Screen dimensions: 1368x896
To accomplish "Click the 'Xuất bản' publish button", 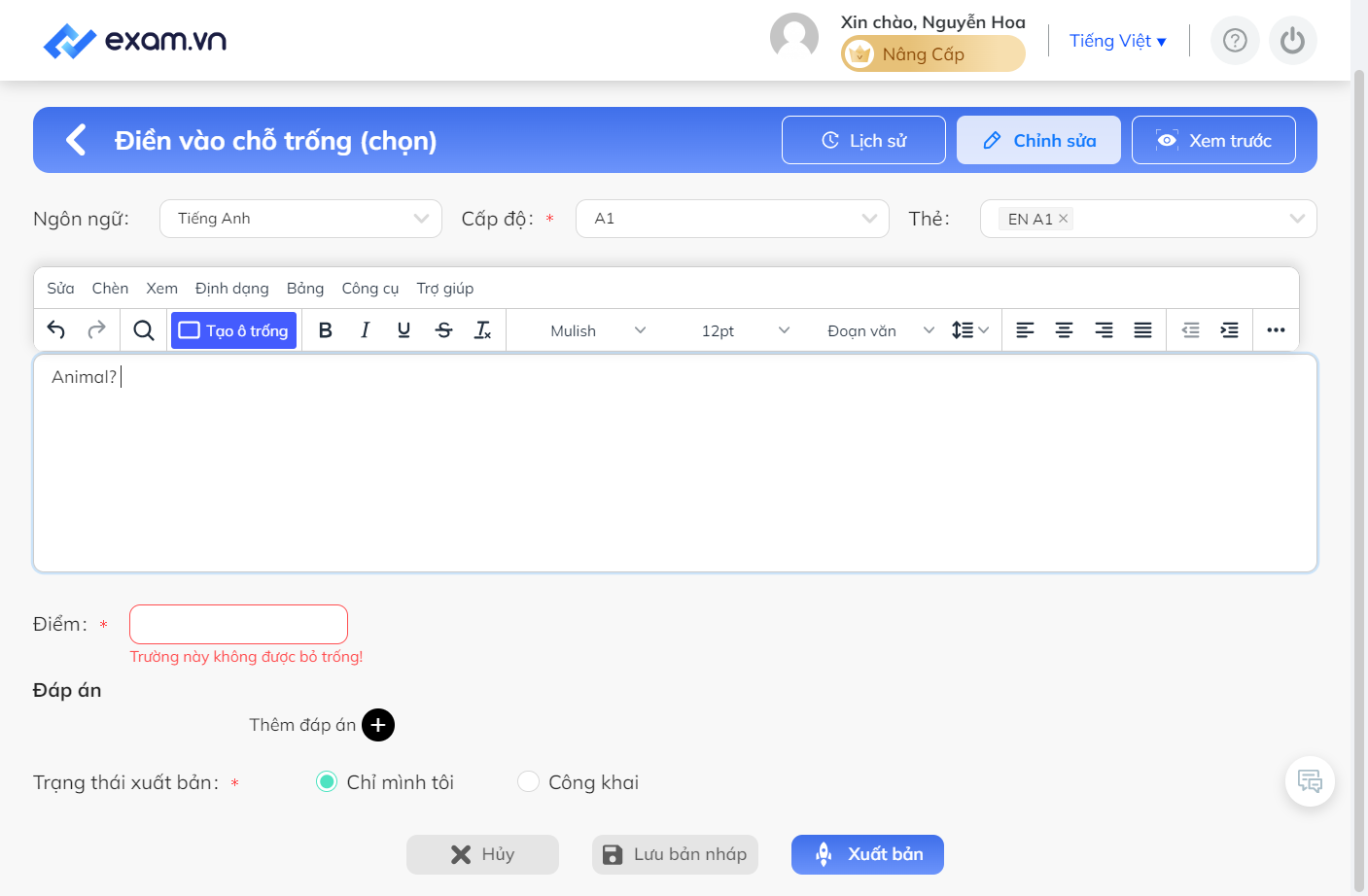I will [x=867, y=854].
